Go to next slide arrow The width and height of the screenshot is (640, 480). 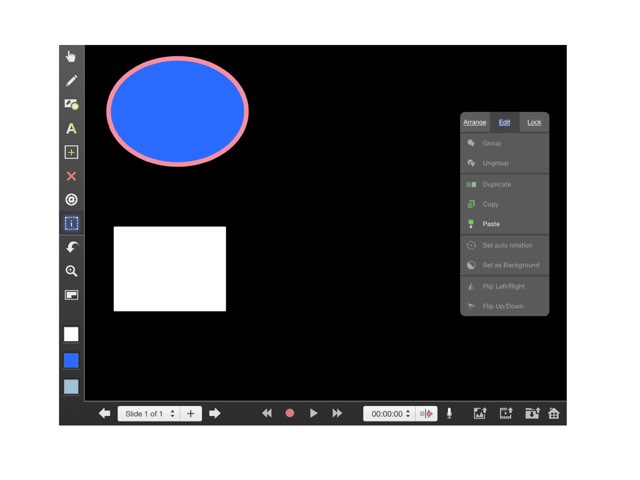click(x=215, y=413)
